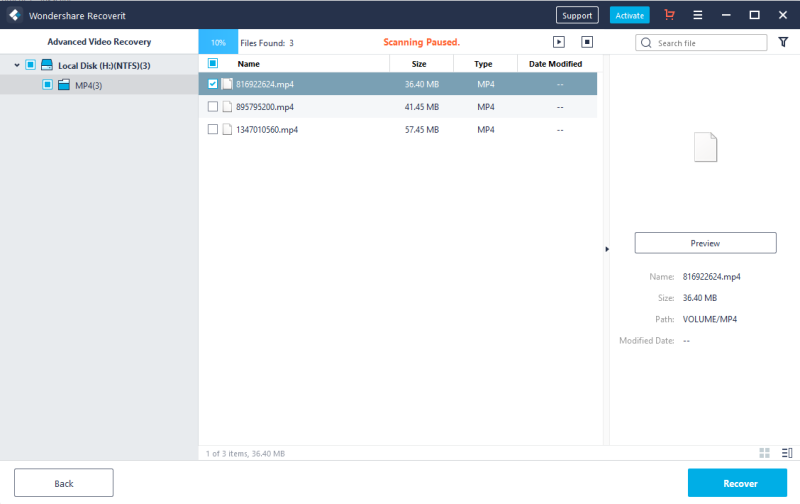The height and width of the screenshot is (504, 800).
Task: Check the 1347010560.mp4 file checkbox
Action: (213, 129)
